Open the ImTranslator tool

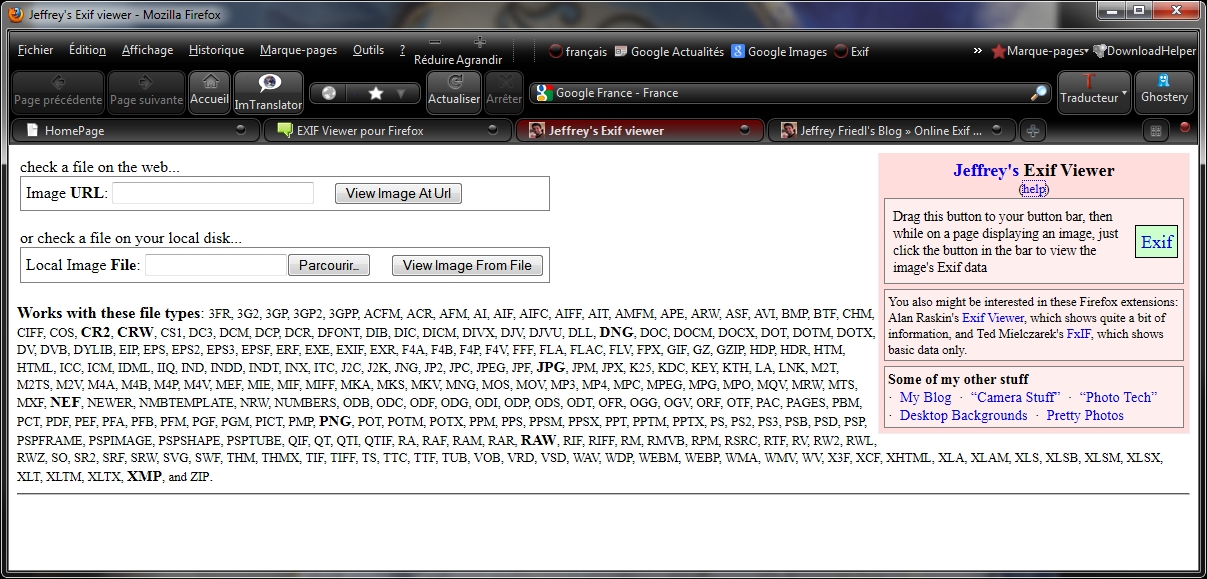[268, 92]
